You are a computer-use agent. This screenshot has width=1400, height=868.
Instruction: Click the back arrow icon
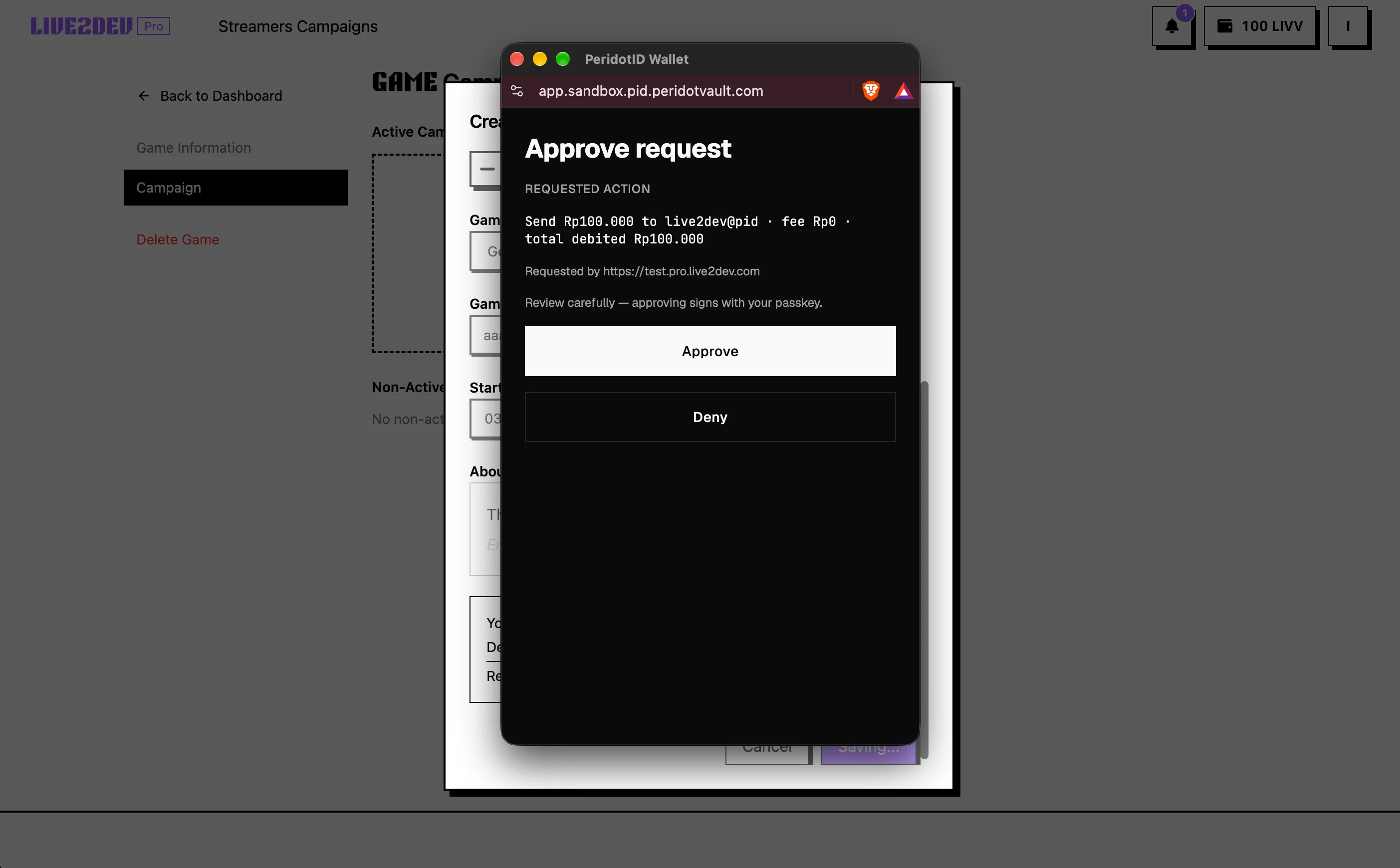click(144, 96)
